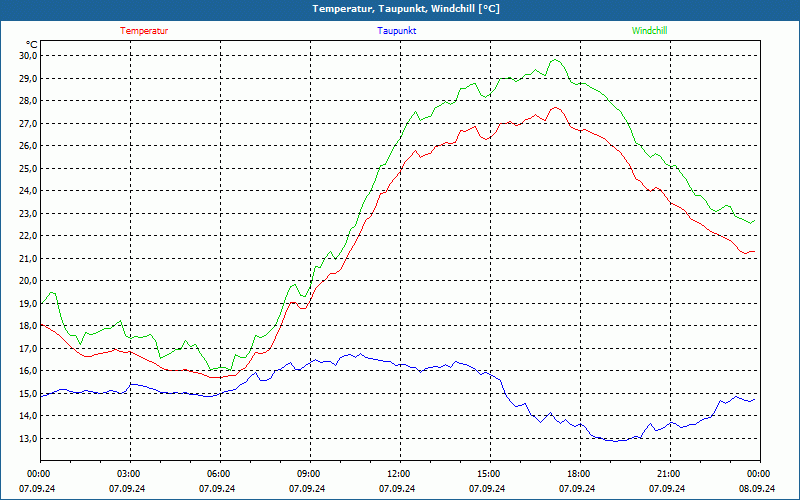Viewport: 800px width, 500px height.
Task: Click the green Windchill legend label
Action: tap(649, 31)
